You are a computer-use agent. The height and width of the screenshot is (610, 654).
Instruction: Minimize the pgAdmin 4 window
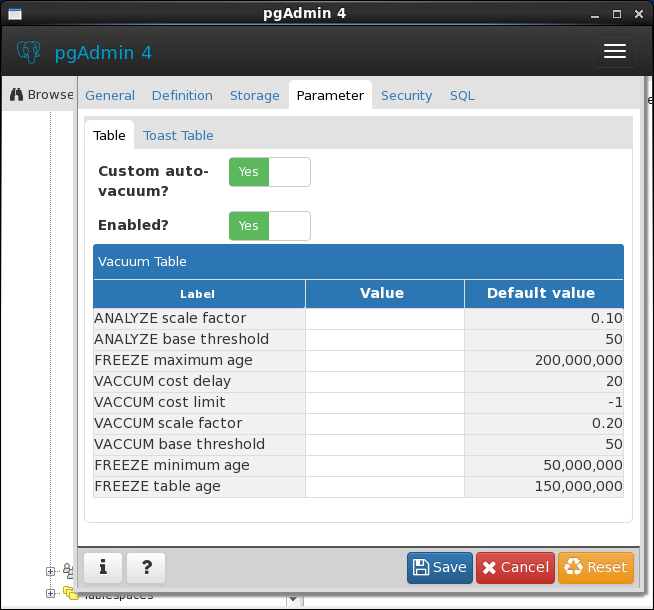(595, 15)
